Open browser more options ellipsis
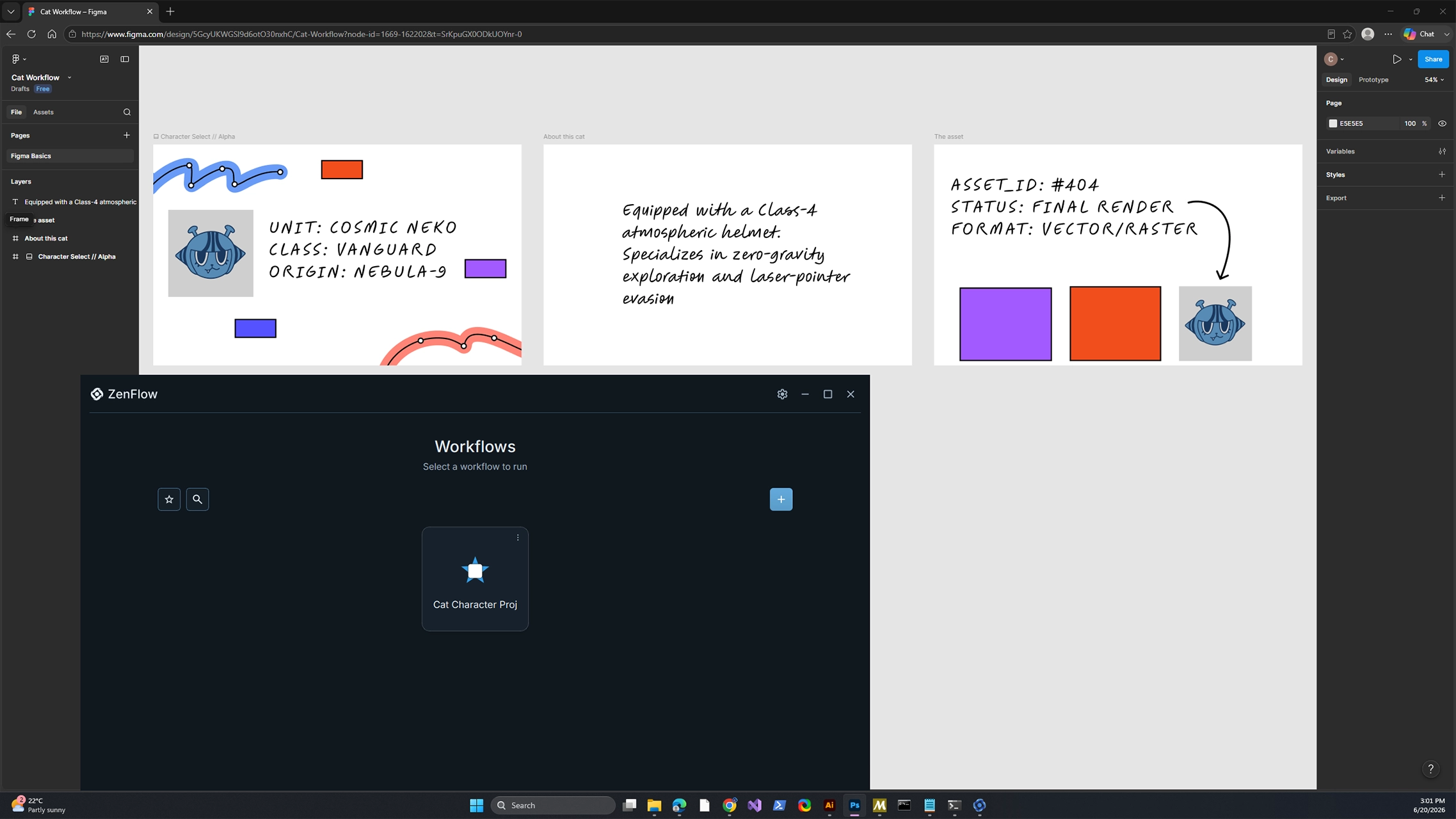The image size is (1456, 819). pos(1388,34)
